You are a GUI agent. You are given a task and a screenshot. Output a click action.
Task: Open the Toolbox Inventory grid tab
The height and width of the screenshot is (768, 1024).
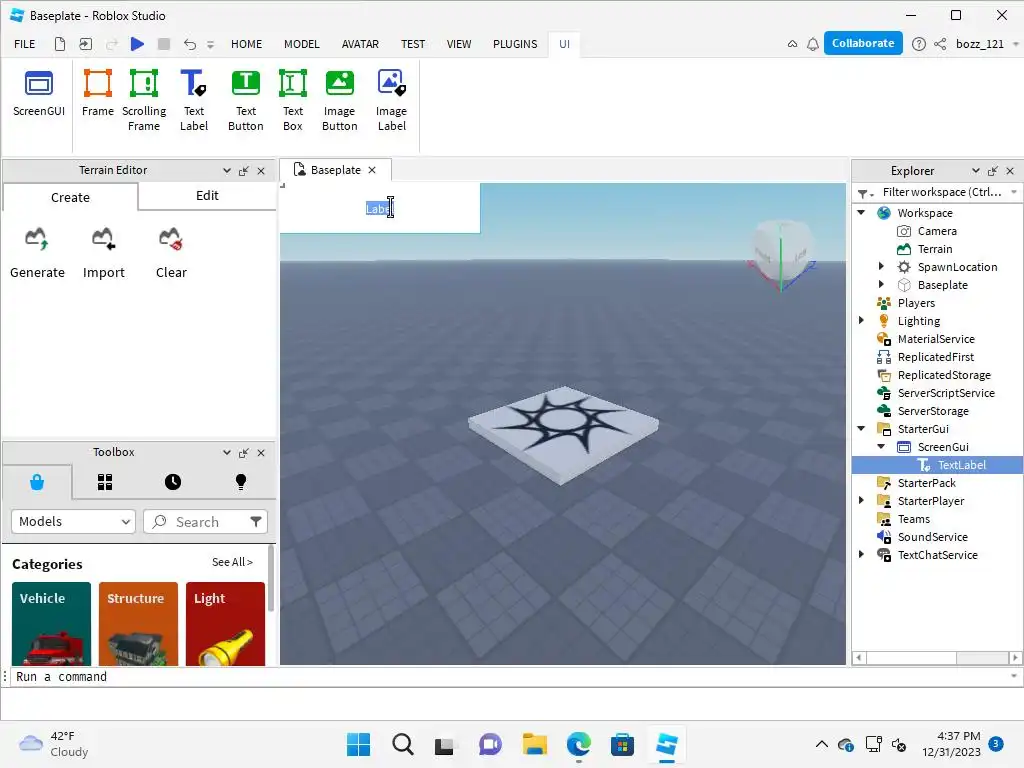[105, 482]
